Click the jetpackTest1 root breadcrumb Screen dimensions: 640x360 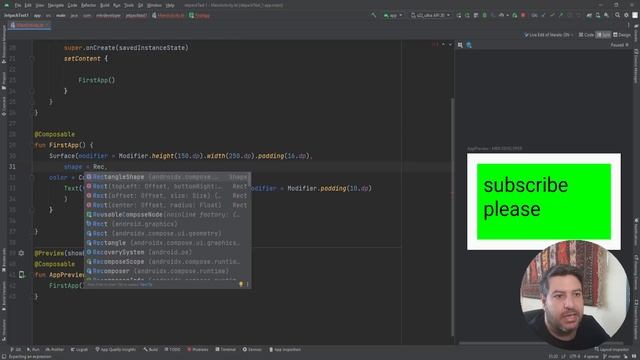pyautogui.click(x=16, y=16)
